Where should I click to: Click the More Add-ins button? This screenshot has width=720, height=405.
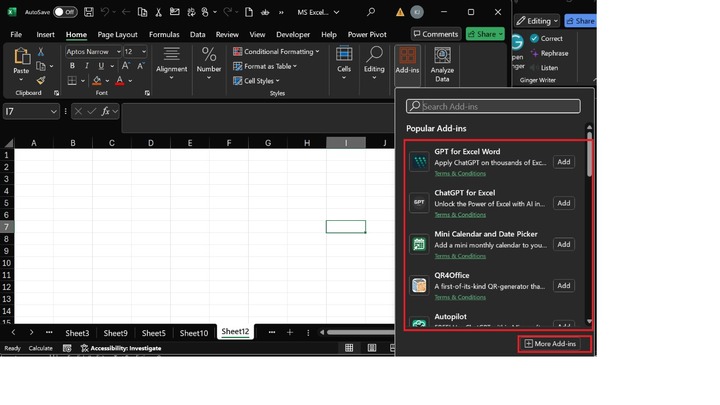coord(550,344)
